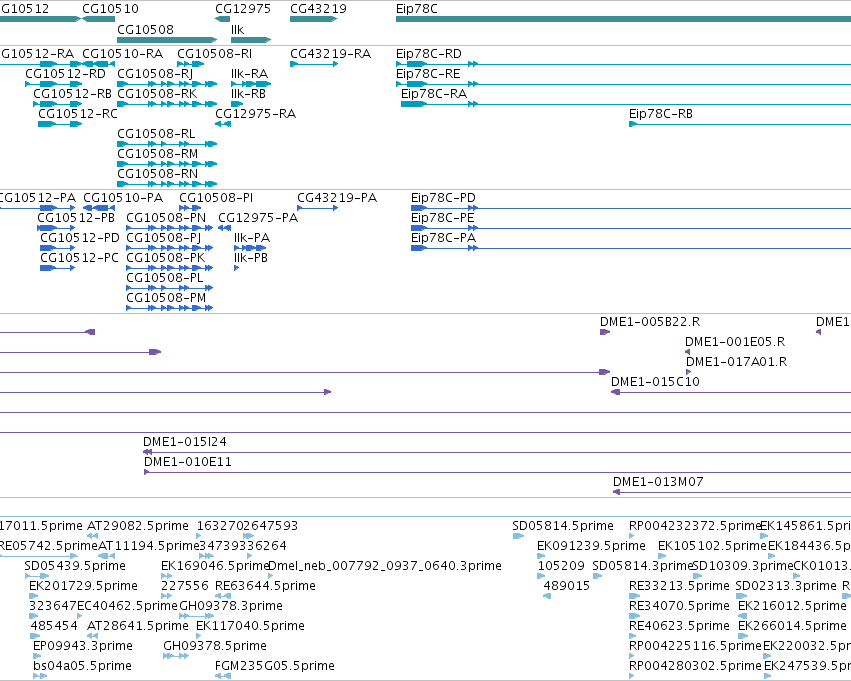
Task: Click transcript CG10512-RD label
Action: [x=65, y=74]
